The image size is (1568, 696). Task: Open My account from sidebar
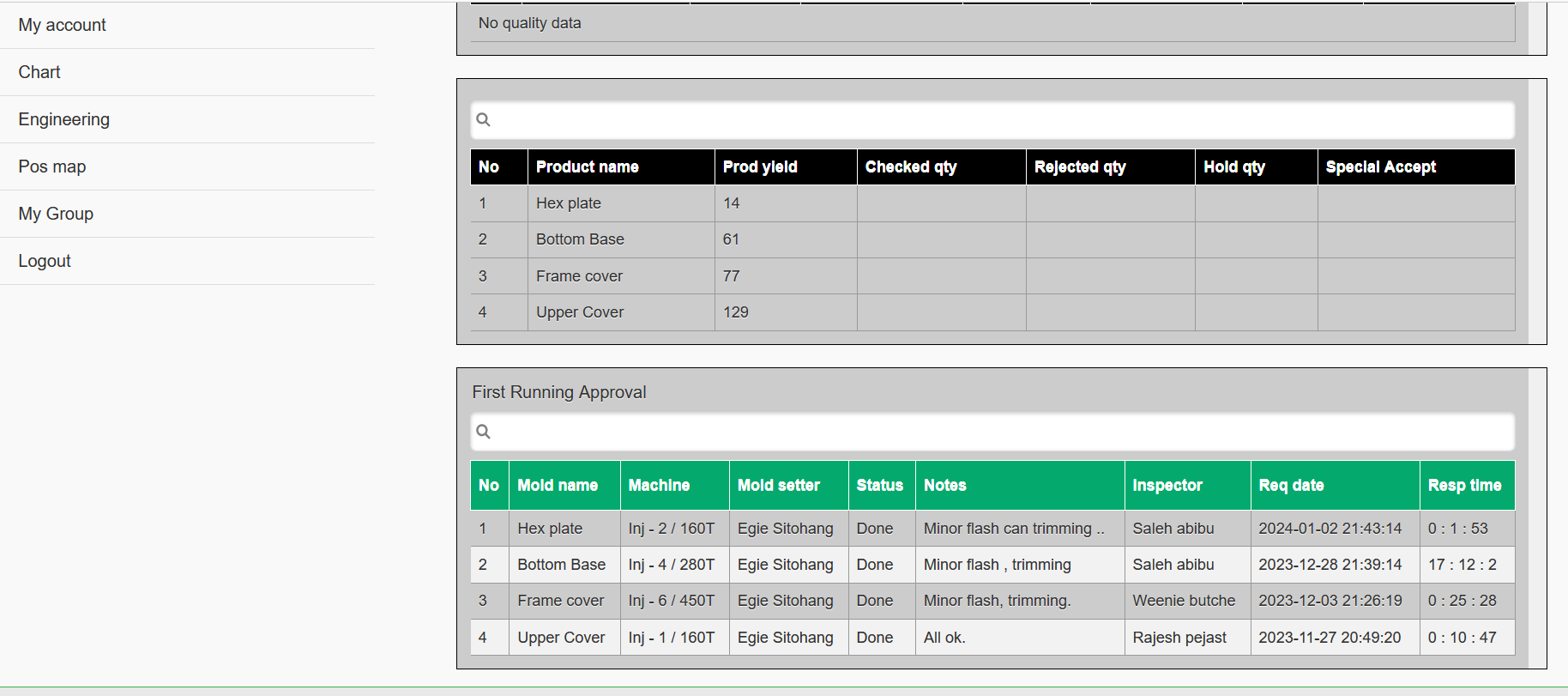point(62,25)
